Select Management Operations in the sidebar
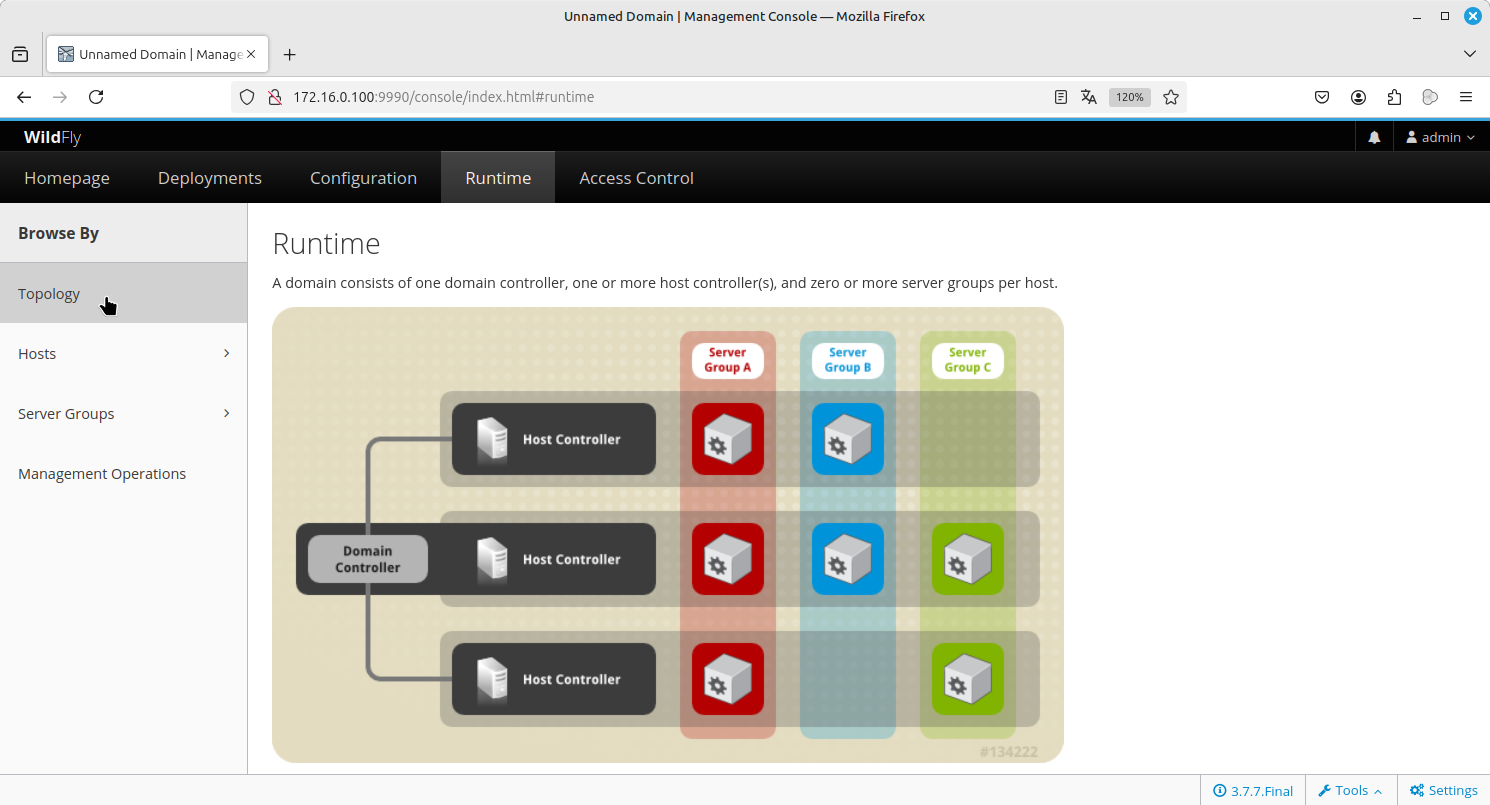Image resolution: width=1490 pixels, height=805 pixels. (102, 474)
